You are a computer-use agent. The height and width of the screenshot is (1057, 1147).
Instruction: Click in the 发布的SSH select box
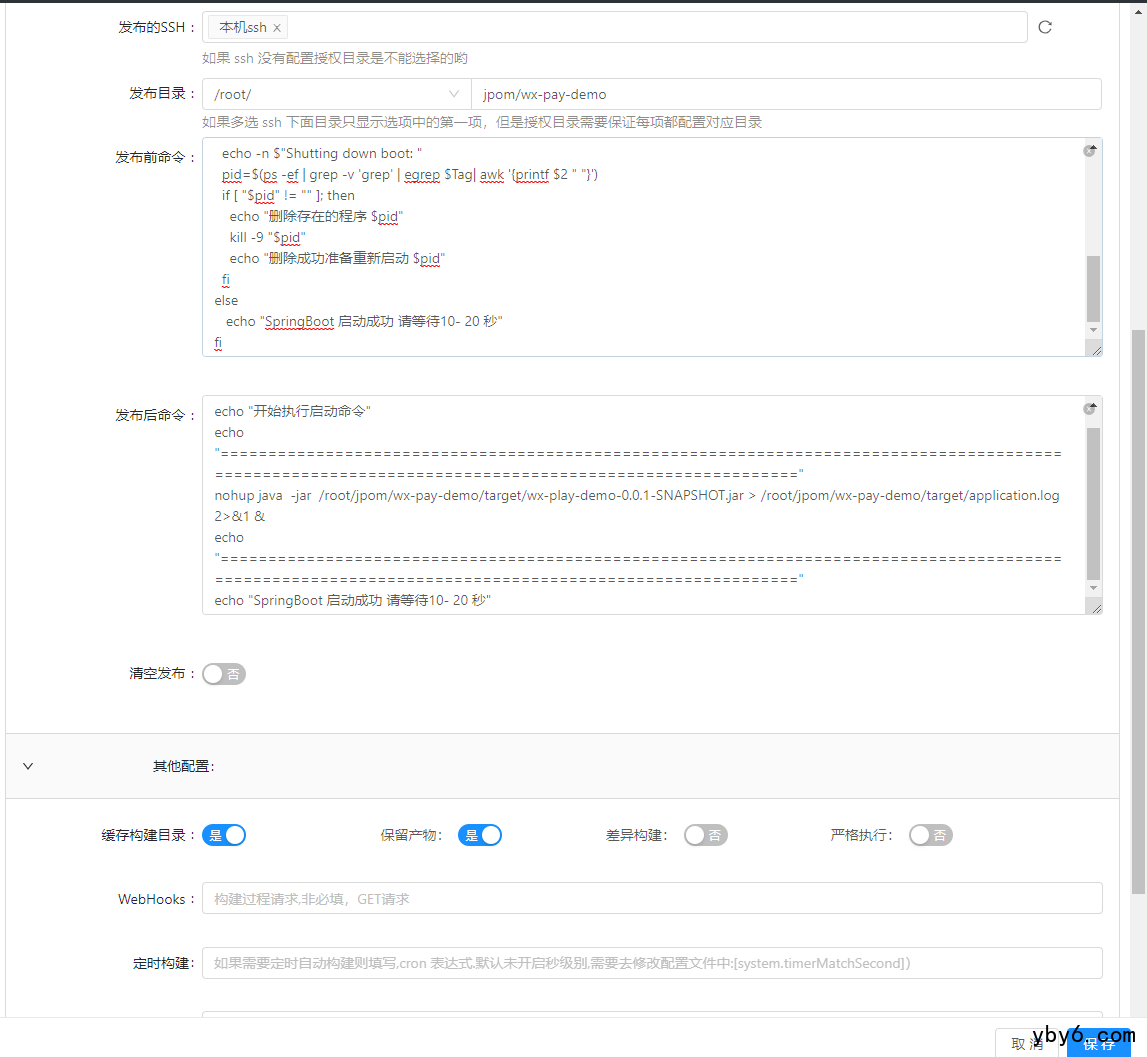click(614, 27)
